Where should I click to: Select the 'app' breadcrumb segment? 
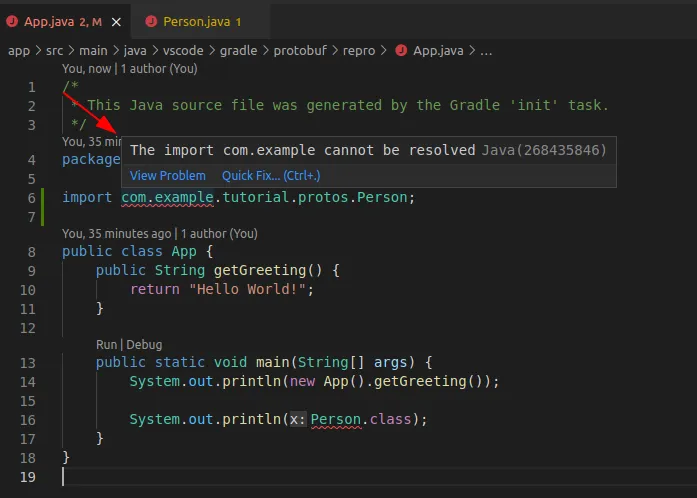(19, 51)
